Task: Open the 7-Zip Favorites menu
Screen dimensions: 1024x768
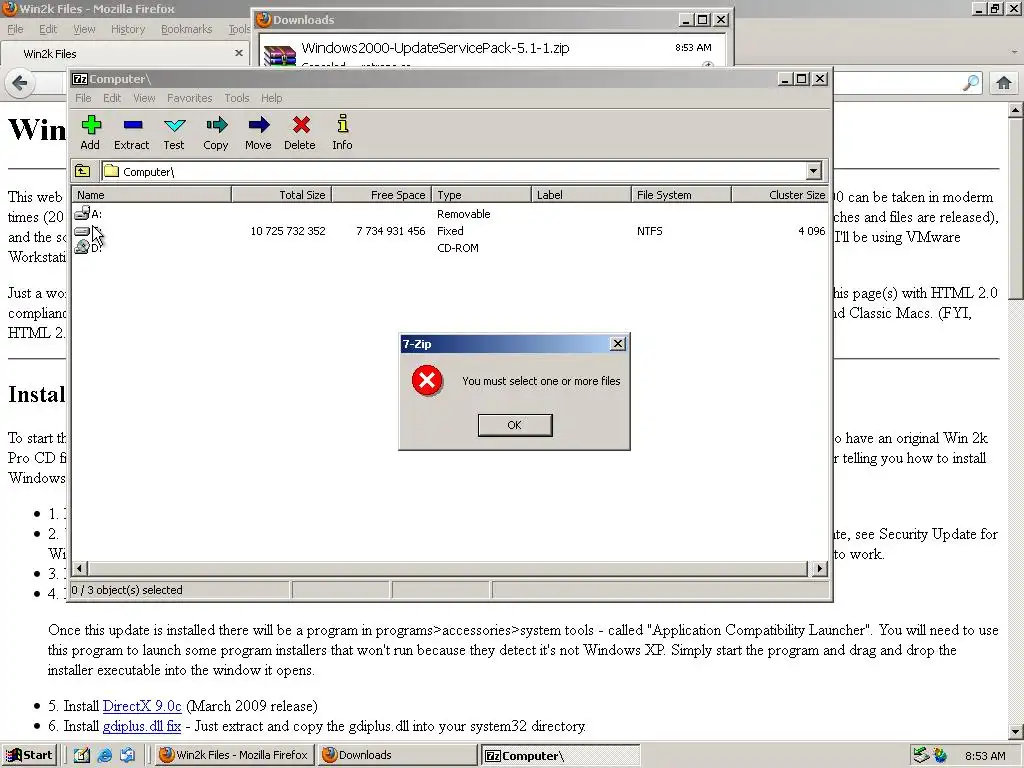Action: tap(189, 98)
